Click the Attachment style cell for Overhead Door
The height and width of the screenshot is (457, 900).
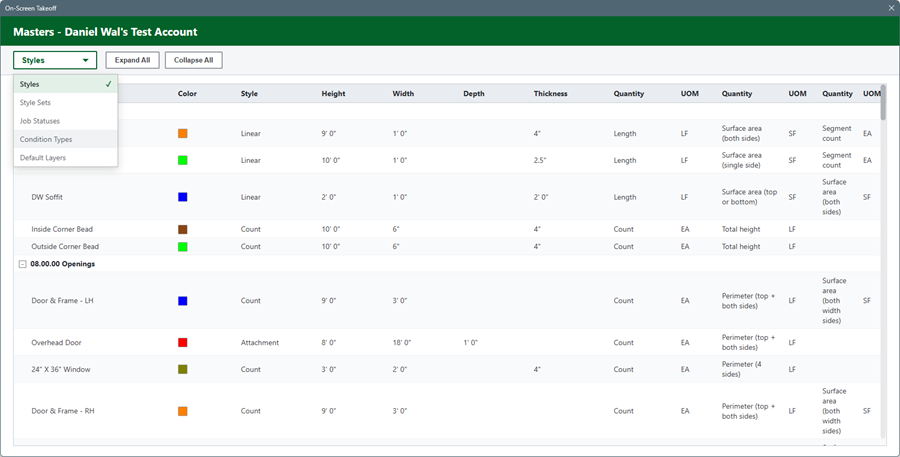click(259, 342)
